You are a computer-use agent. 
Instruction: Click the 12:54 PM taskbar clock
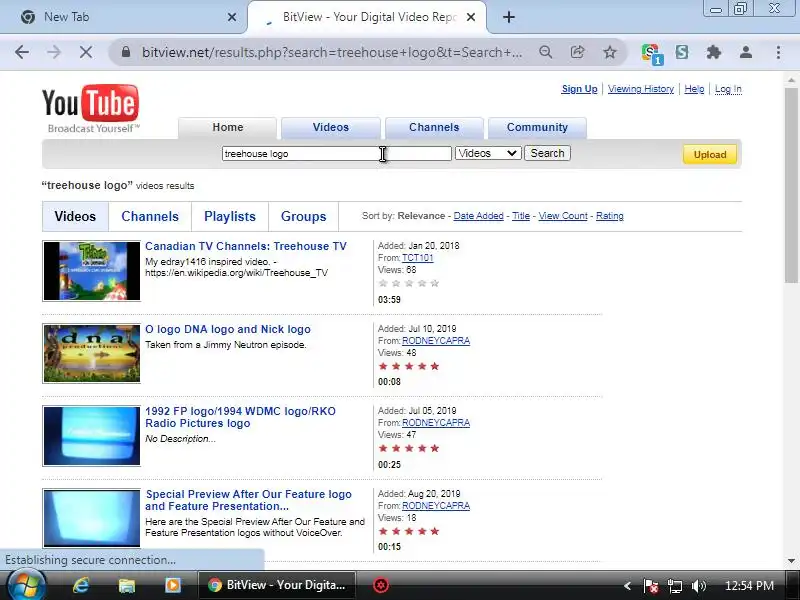click(x=749, y=586)
